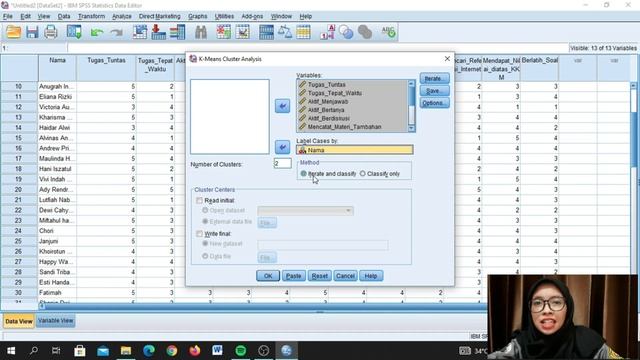This screenshot has height=360, width=640.
Task: Select Aktif_Menjawab in Variables list
Action: (x=328, y=101)
